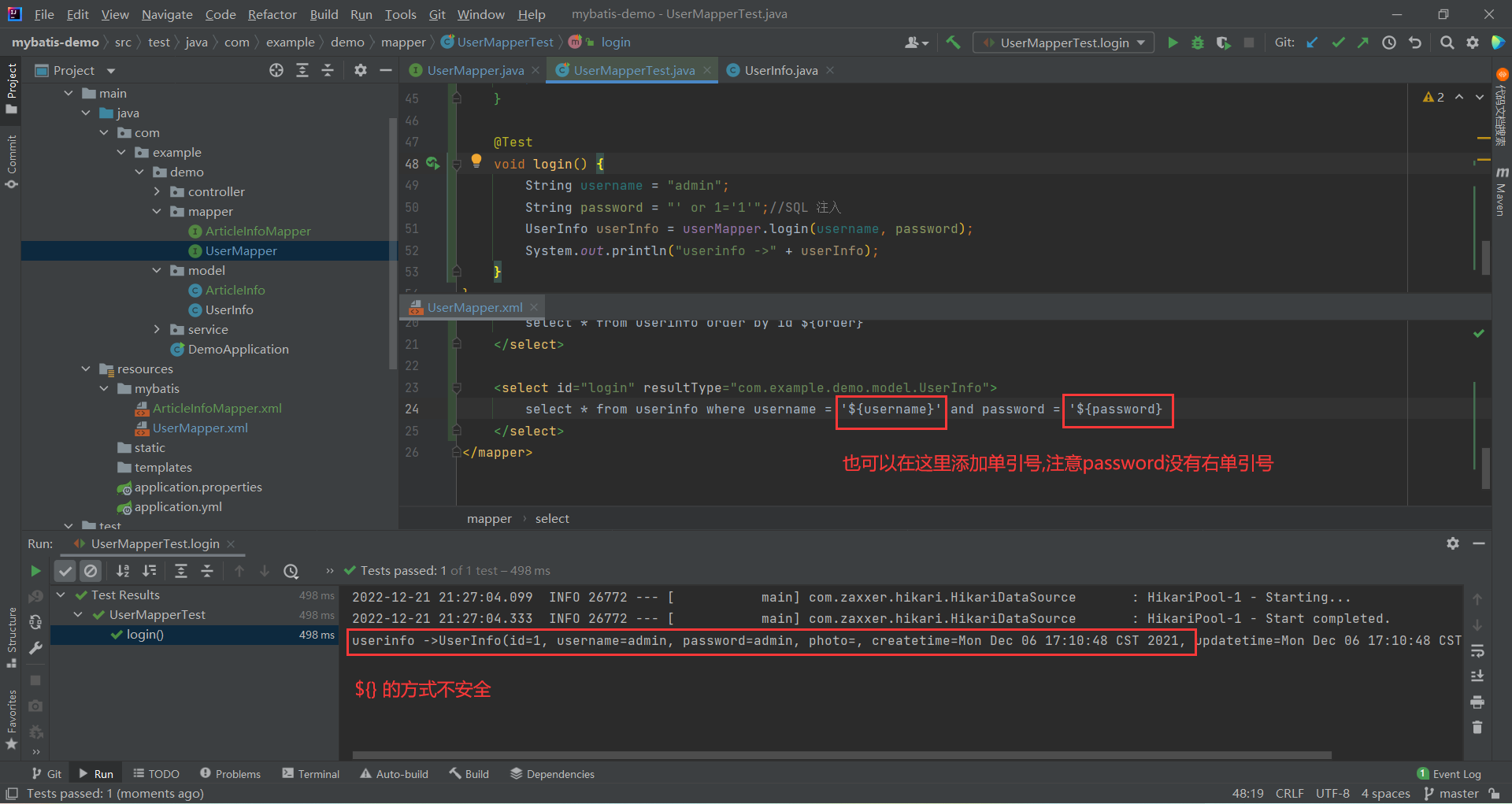Open the Event Log

[x=1449, y=774]
